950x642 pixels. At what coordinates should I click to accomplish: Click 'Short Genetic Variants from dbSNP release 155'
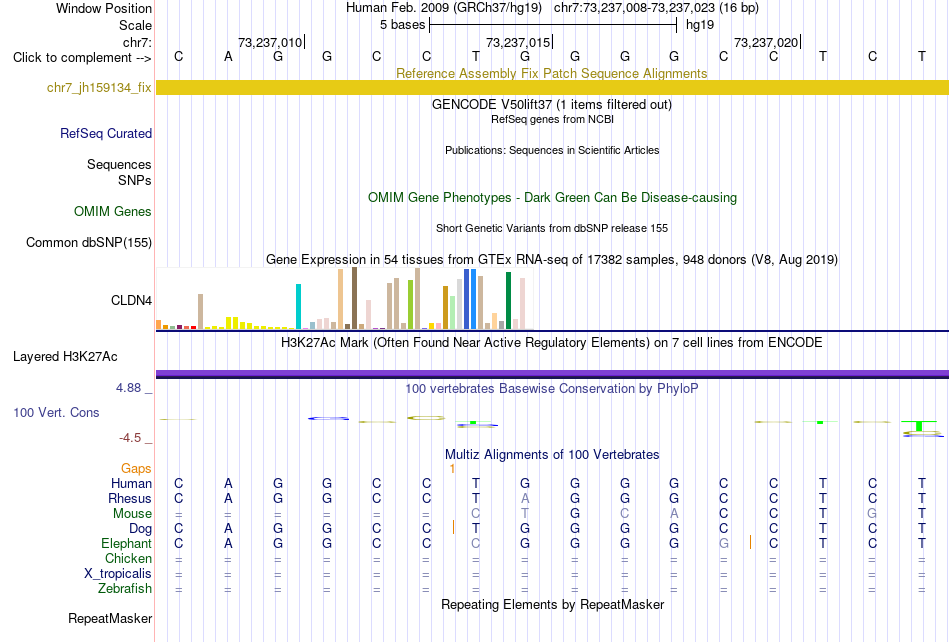(x=552, y=228)
